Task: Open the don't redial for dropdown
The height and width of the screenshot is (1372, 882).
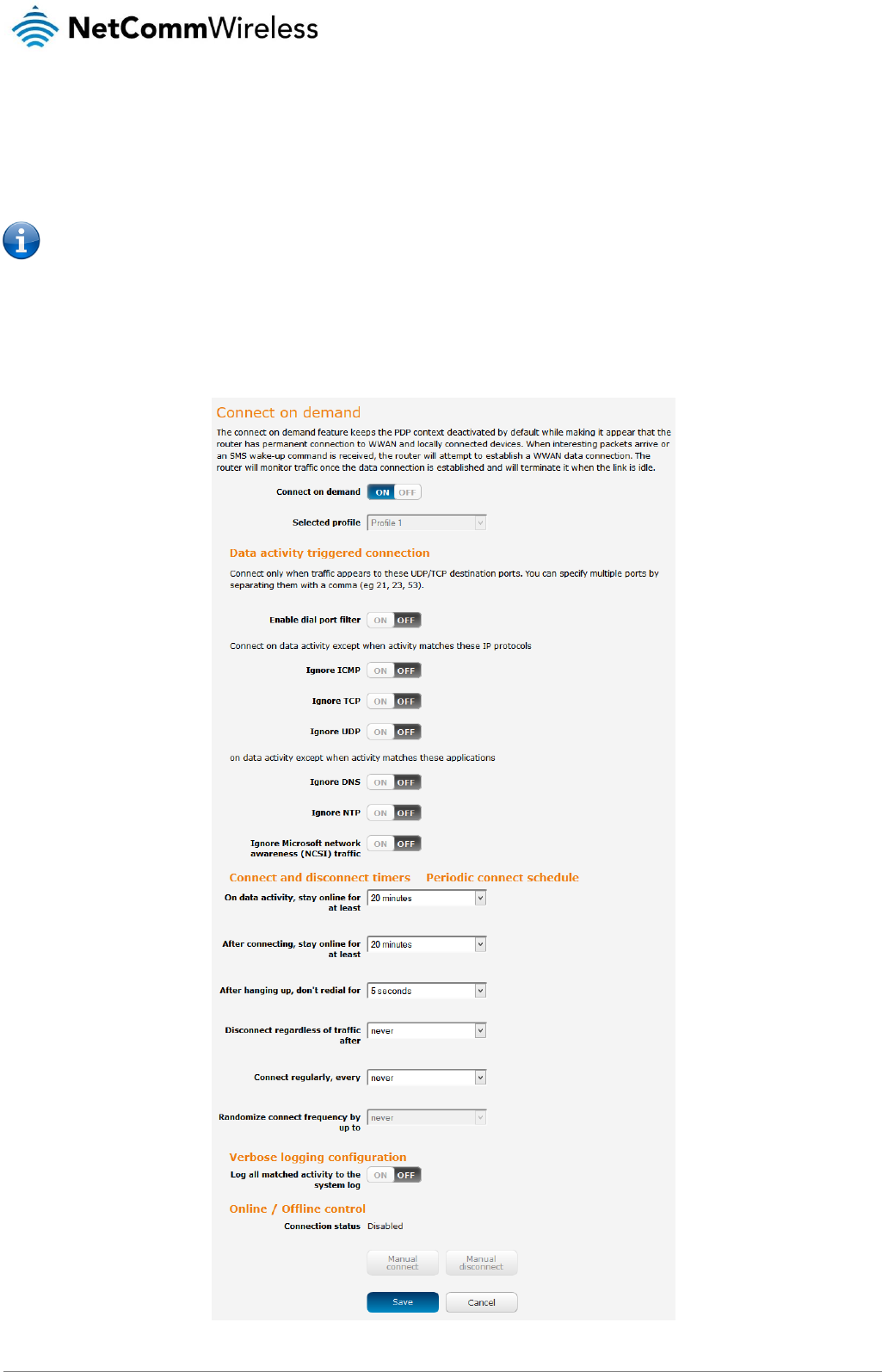Action: 427,991
